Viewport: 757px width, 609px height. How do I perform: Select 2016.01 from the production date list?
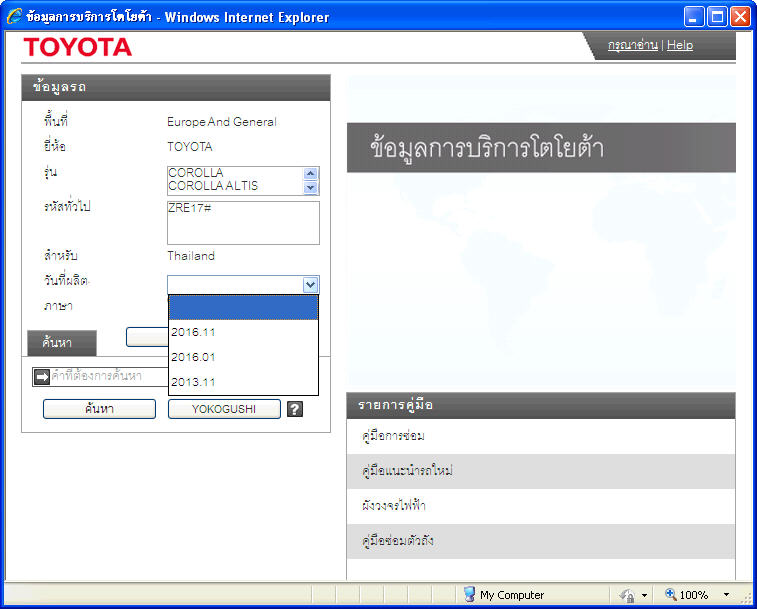(x=243, y=357)
